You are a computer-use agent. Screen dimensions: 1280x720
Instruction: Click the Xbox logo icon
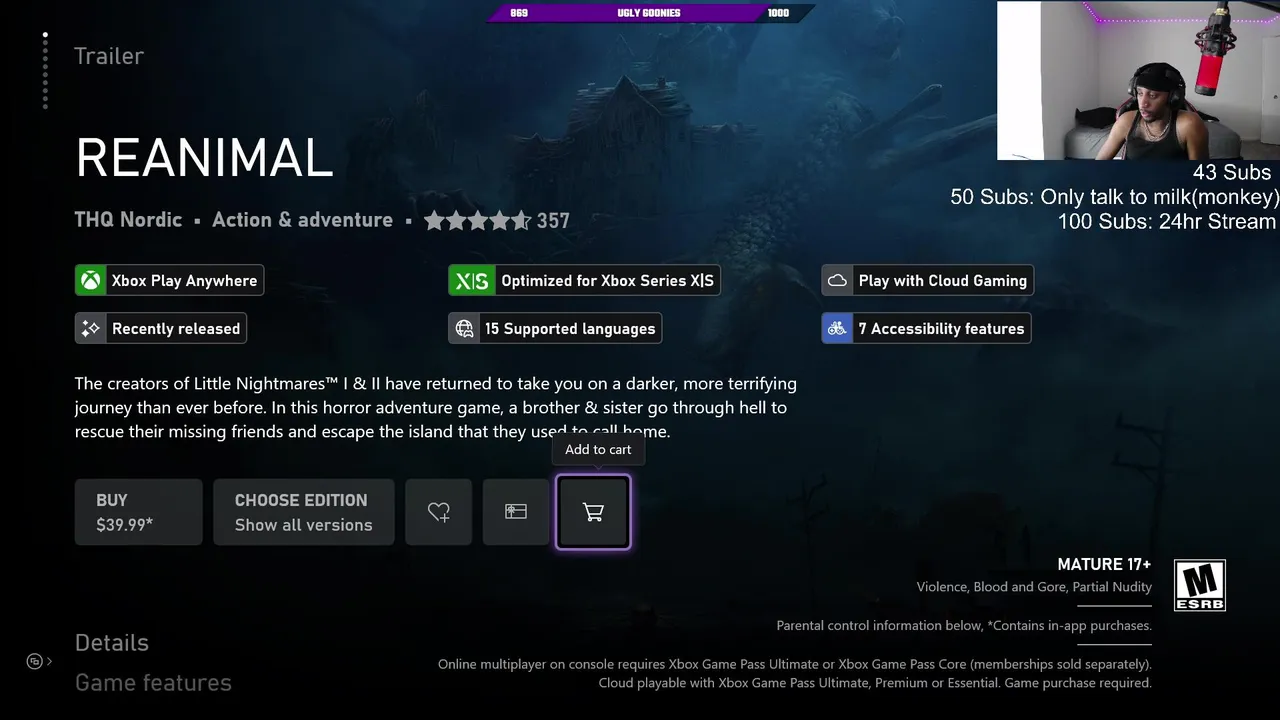(x=91, y=281)
